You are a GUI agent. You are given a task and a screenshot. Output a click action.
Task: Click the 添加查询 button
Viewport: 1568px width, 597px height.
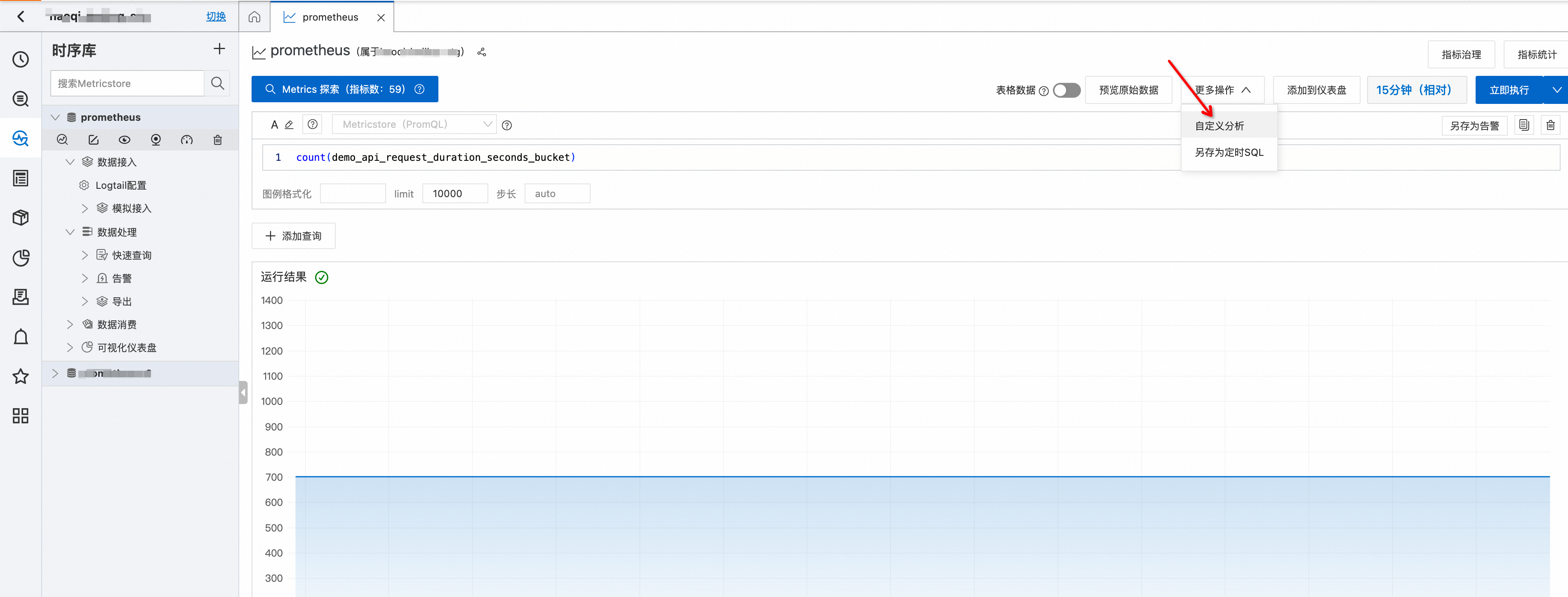pyautogui.click(x=293, y=236)
